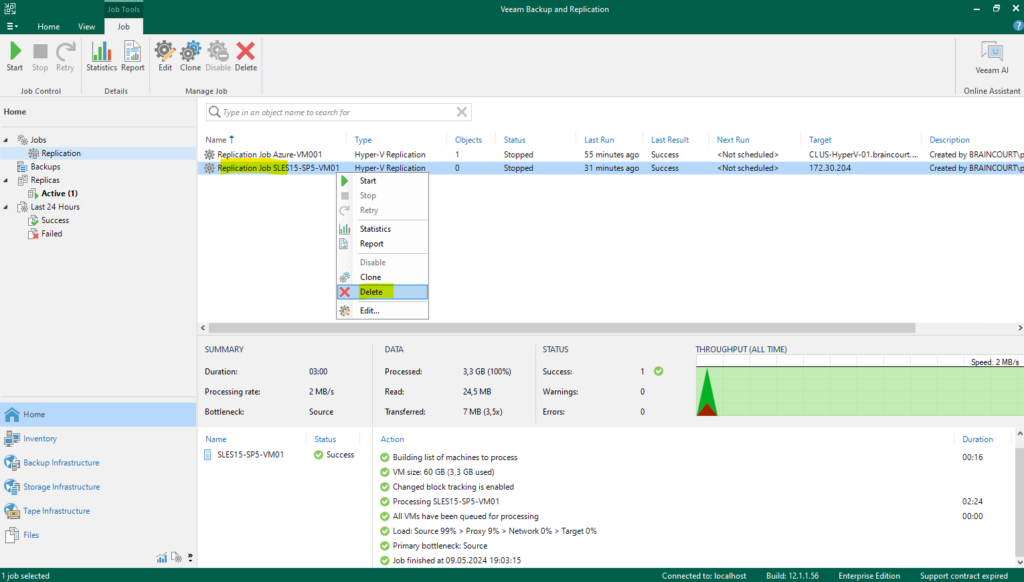
Task: Choose Start in the context menu
Action: click(x=382, y=181)
